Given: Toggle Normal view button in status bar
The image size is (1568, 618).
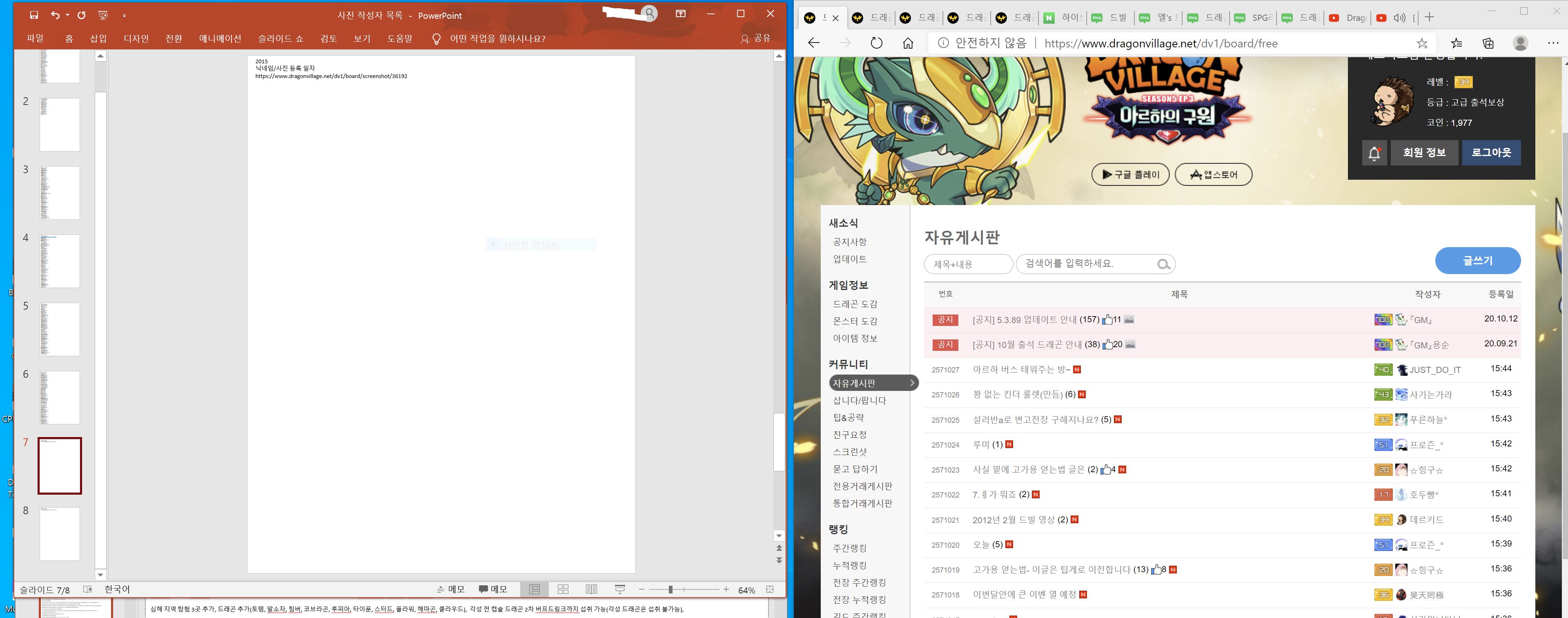Looking at the screenshot, I should click(x=535, y=589).
